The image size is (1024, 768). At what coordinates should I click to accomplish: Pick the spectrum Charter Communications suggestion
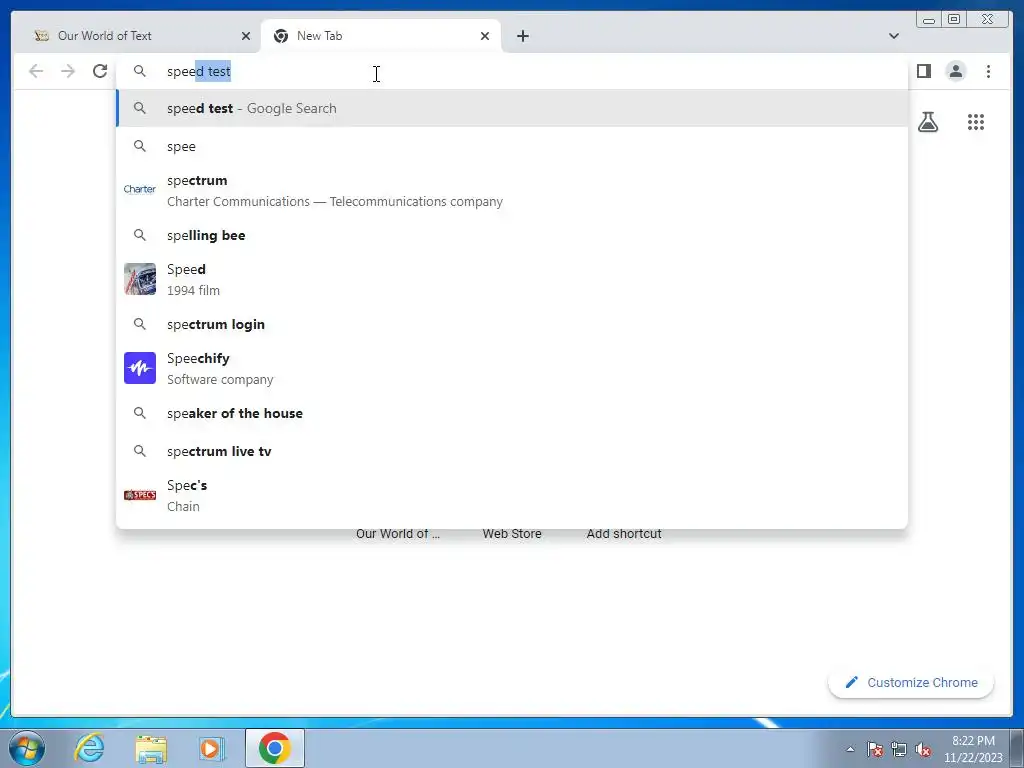coord(512,191)
